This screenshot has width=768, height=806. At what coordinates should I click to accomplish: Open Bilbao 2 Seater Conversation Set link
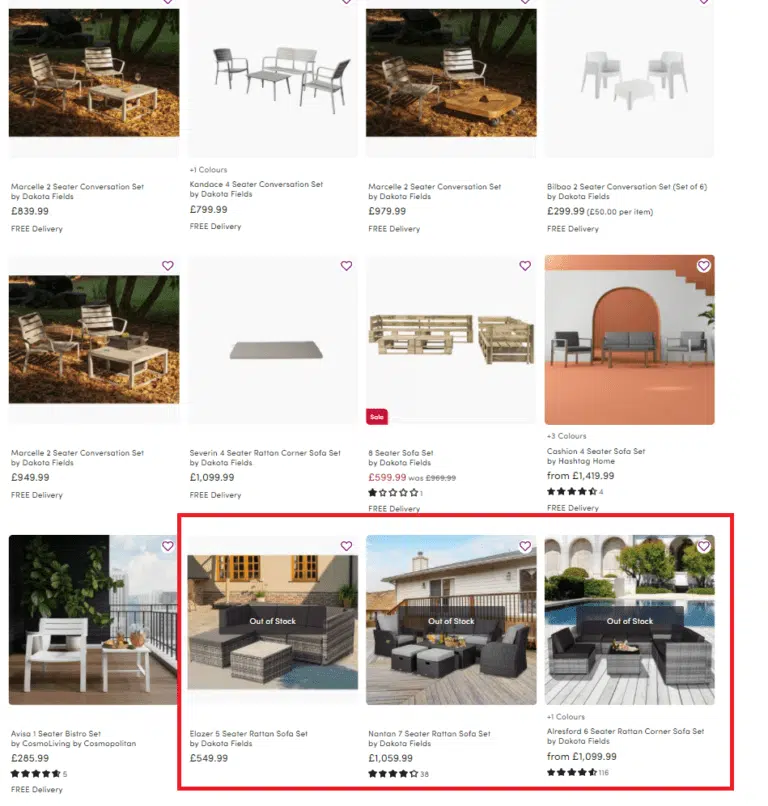(x=627, y=187)
